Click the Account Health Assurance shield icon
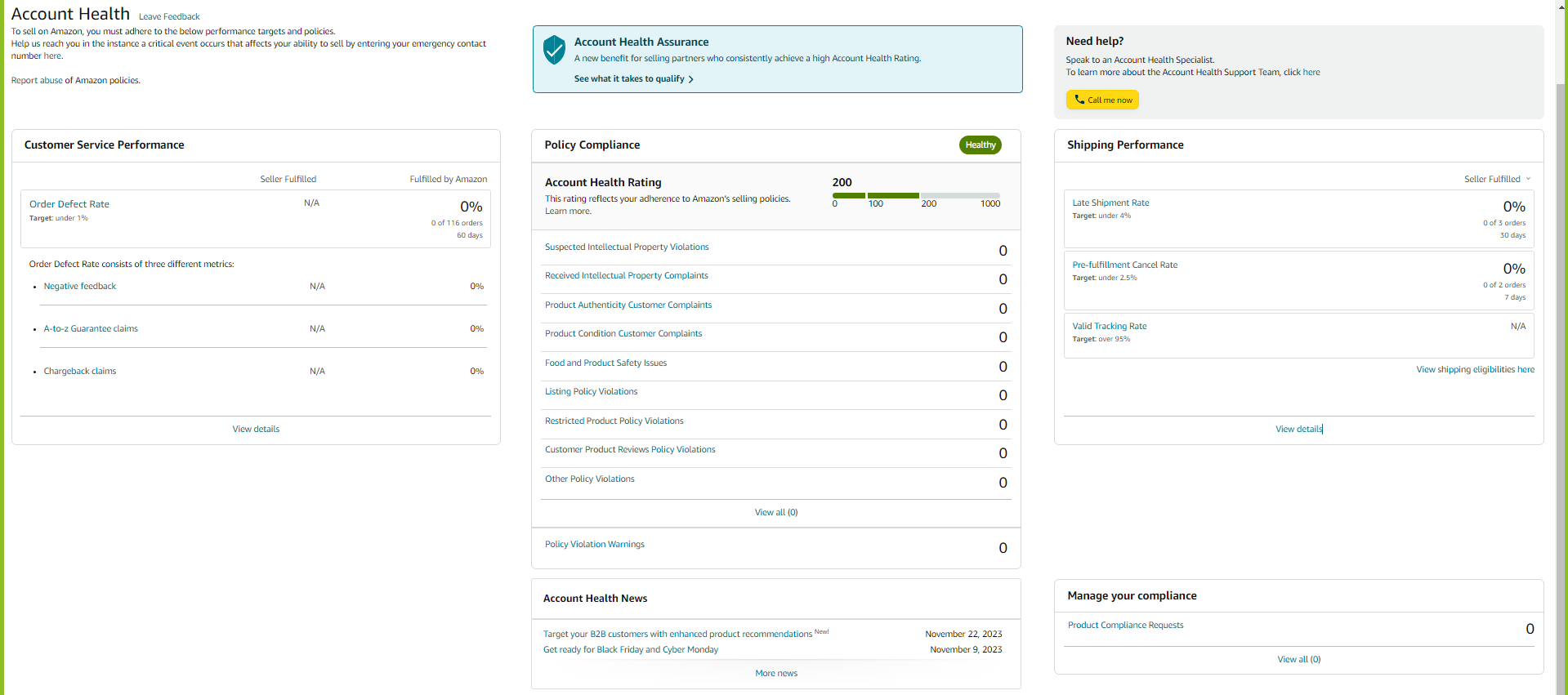 coord(554,50)
